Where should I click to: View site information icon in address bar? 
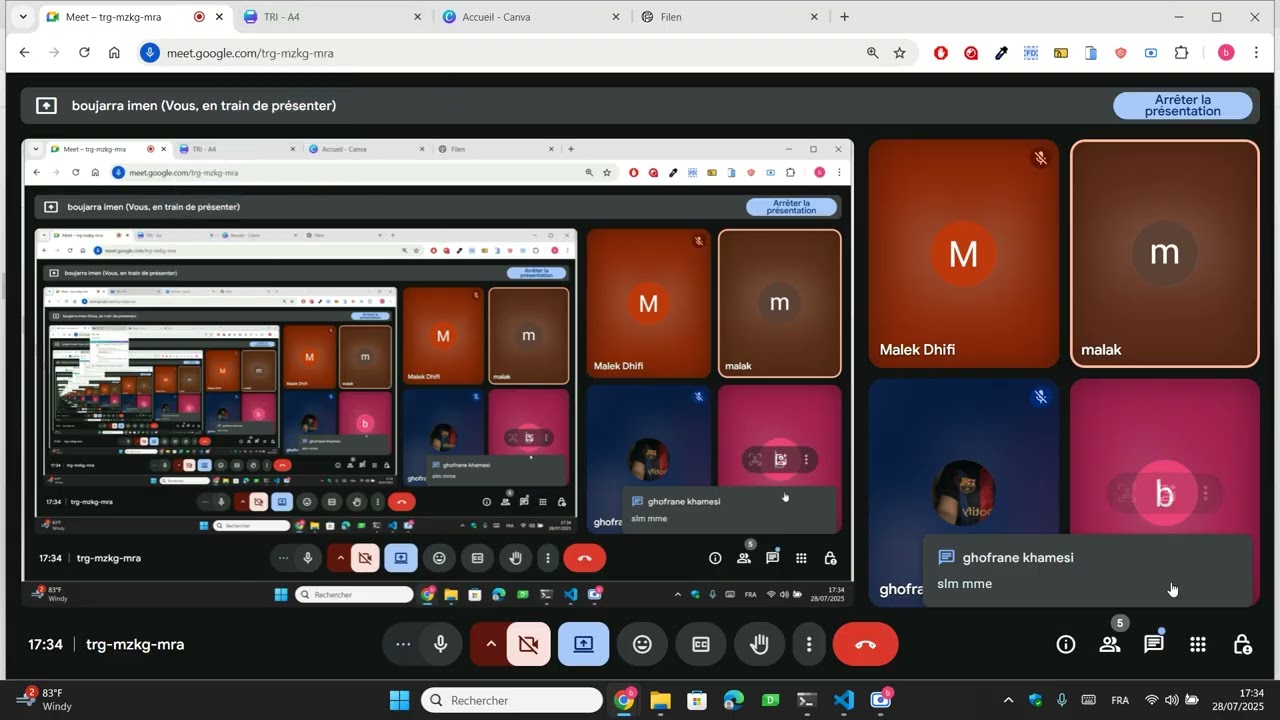(150, 53)
